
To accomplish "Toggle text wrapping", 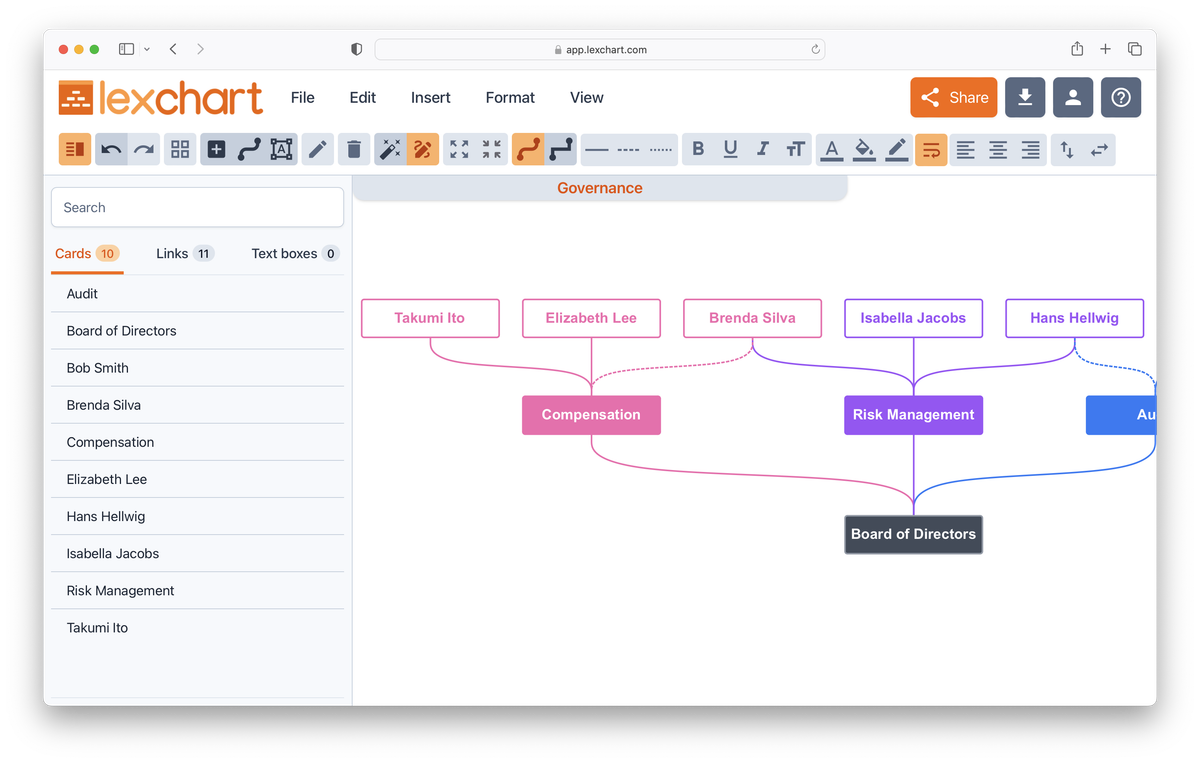I will [931, 150].
